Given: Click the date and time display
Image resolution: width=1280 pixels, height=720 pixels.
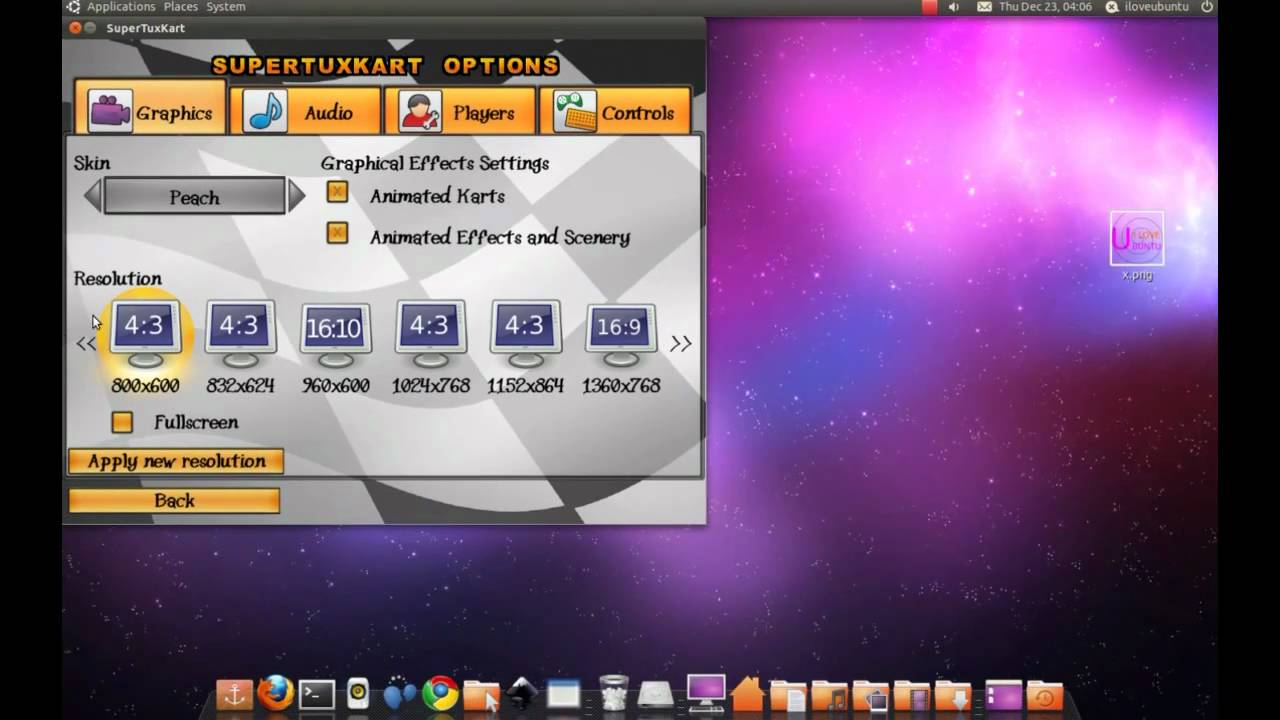Looking at the screenshot, I should click(x=1045, y=7).
